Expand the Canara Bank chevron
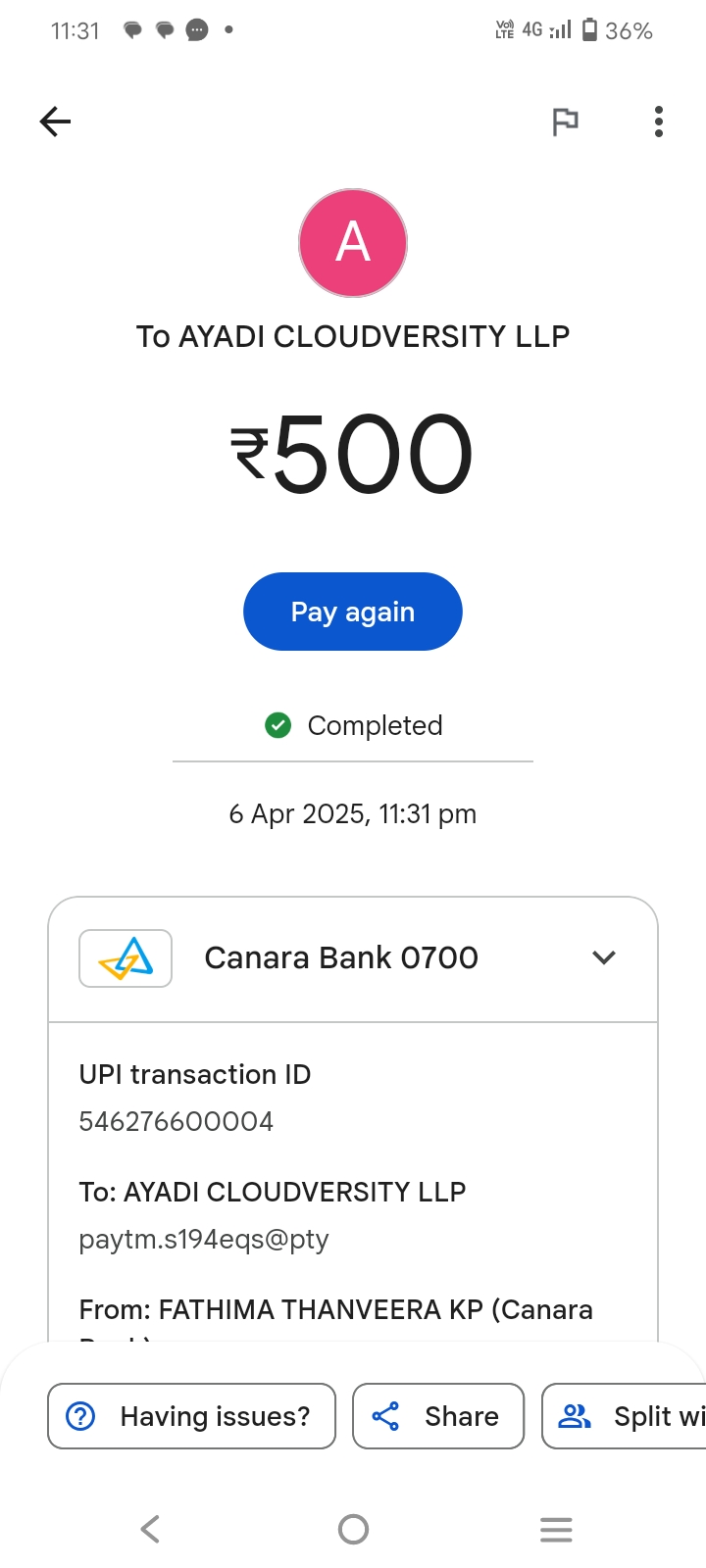 click(x=604, y=957)
